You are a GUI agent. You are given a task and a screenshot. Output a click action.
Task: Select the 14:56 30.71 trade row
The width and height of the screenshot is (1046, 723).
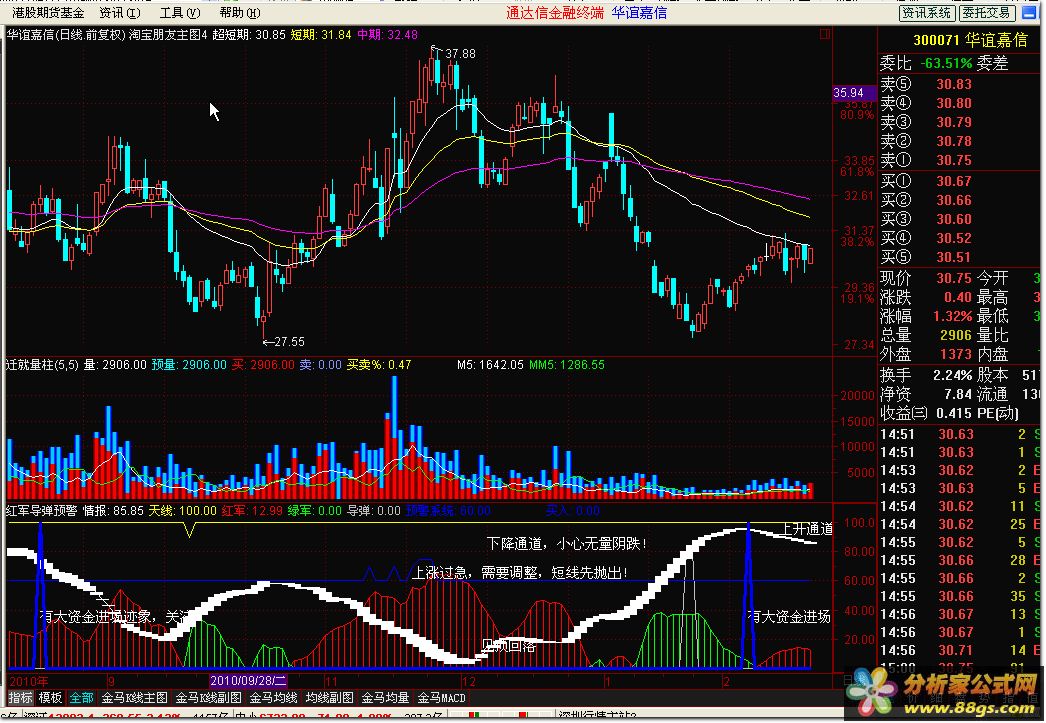[x=960, y=650]
